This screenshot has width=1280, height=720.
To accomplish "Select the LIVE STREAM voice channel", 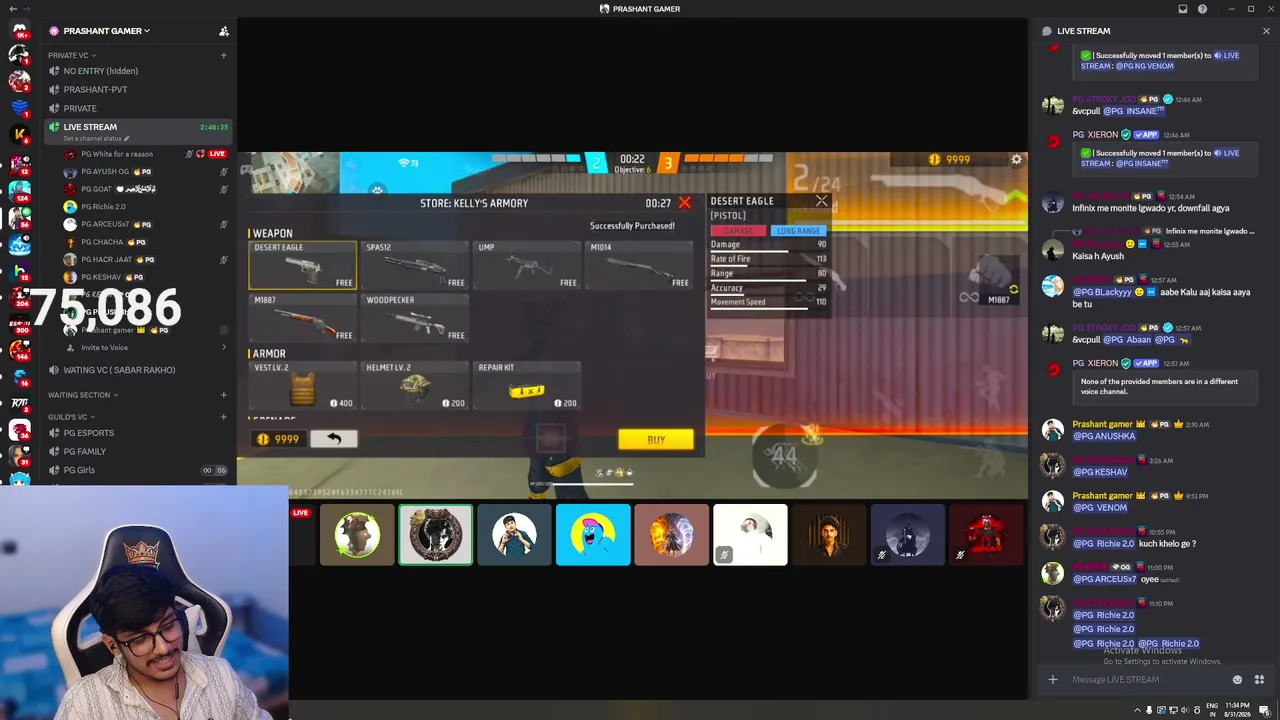I will pyautogui.click(x=138, y=130).
